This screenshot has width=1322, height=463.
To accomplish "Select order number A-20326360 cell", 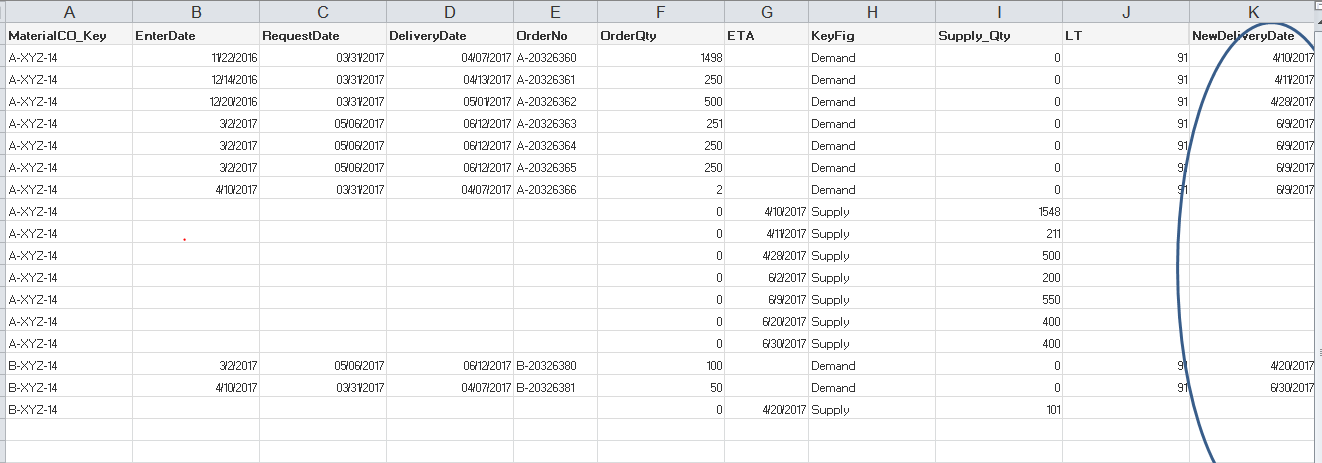I will click(x=553, y=57).
